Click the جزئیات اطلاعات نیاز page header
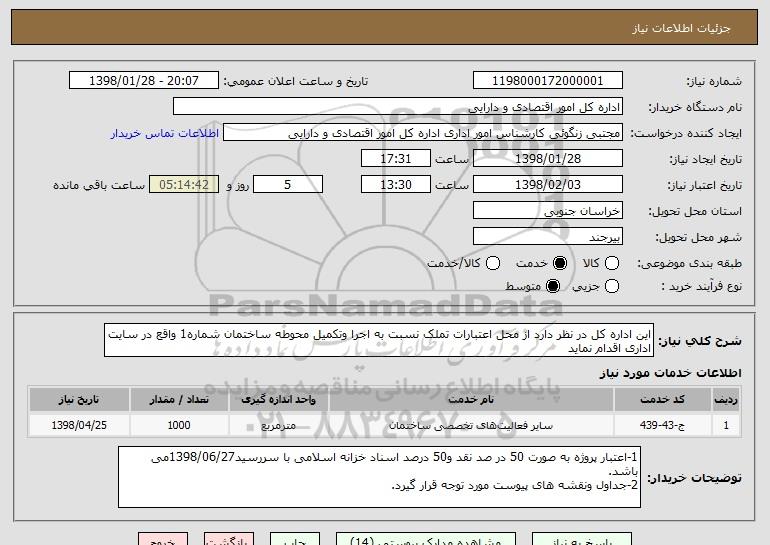This screenshot has height=545, width=770. click(681, 28)
